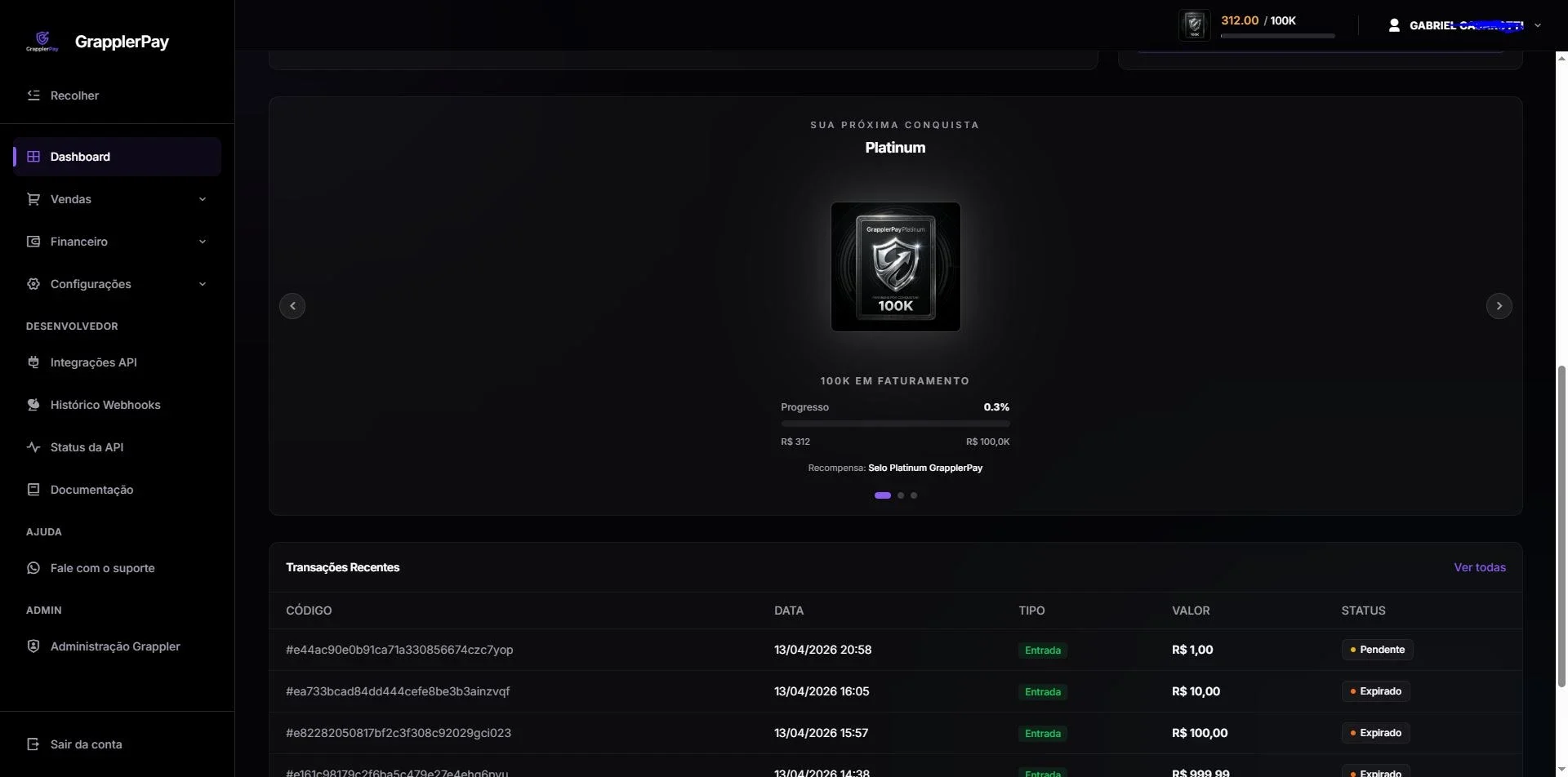Click the Dashboard grid icon
The image size is (1568, 777).
[x=33, y=157]
